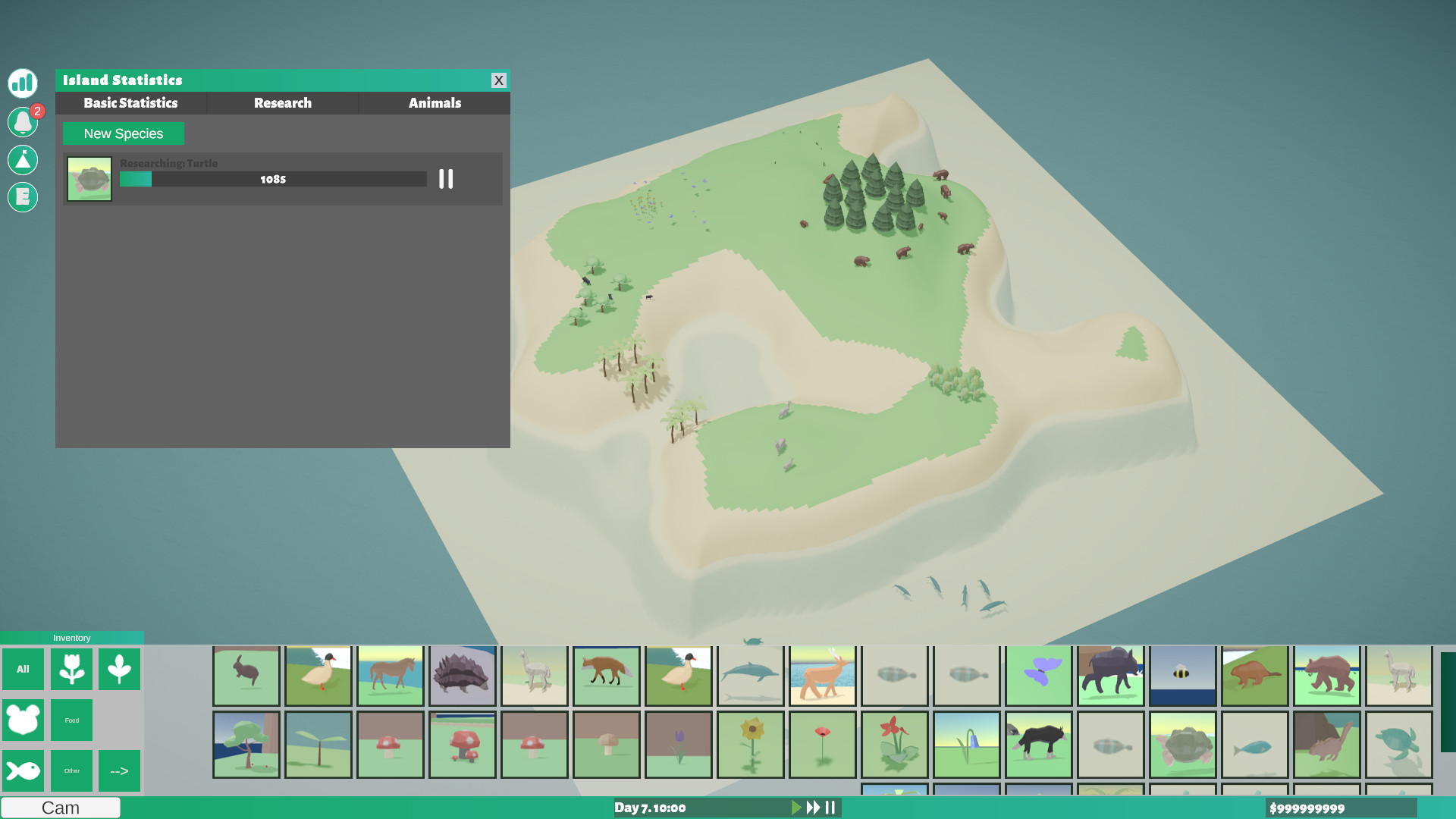
Task: Open notifications via the bell icon
Action: click(22, 121)
